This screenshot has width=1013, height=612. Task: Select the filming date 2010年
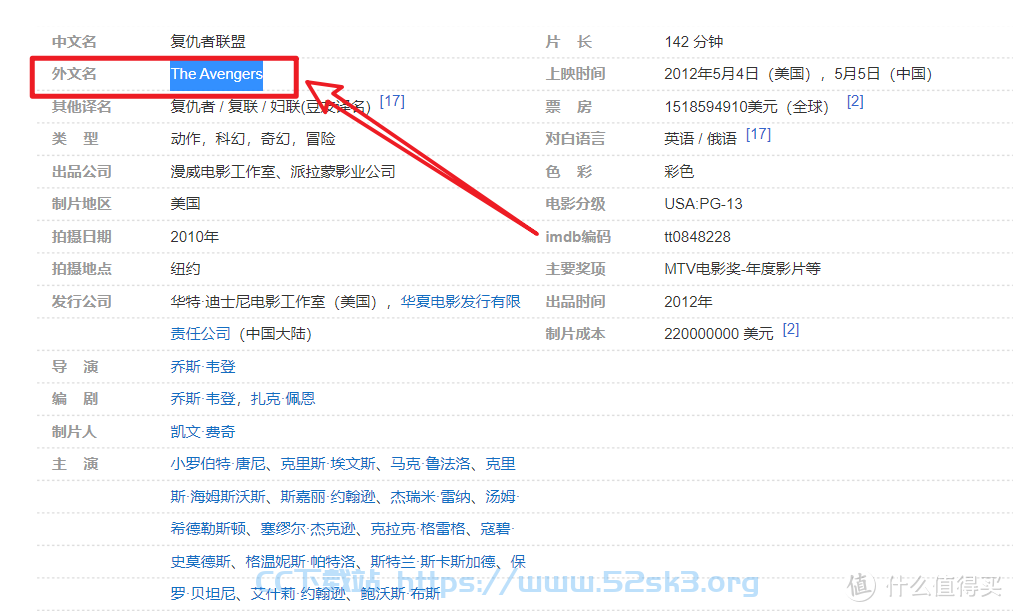coord(194,237)
